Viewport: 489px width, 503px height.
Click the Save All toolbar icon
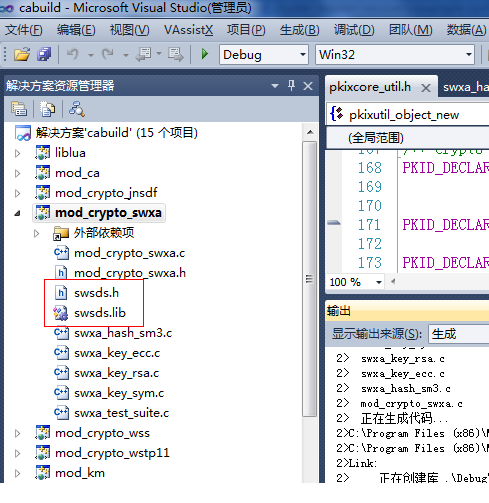tap(44, 54)
